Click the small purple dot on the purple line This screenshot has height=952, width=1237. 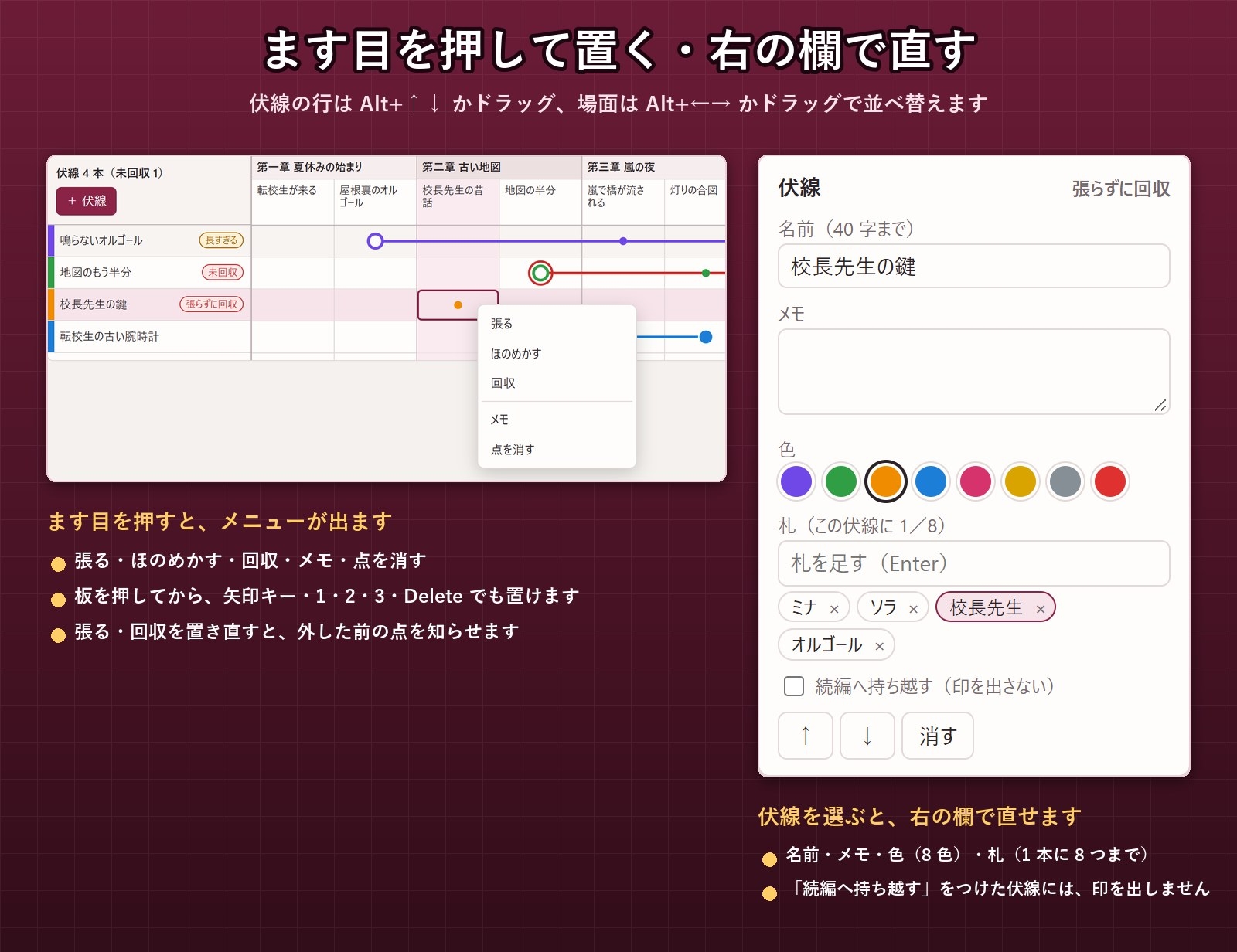[623, 241]
